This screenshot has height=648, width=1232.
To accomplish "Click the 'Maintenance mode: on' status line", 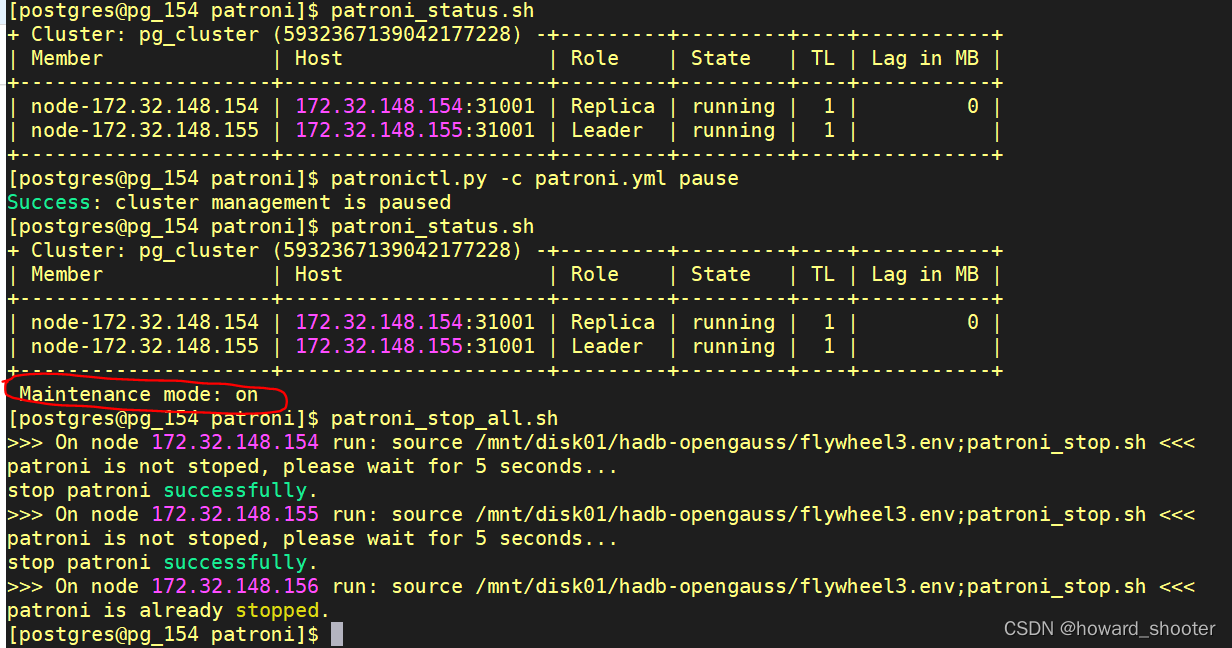I will coord(139,395).
